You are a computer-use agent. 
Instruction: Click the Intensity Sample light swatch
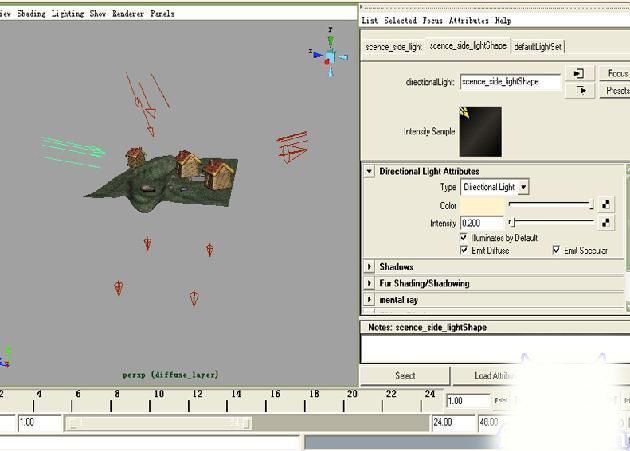[479, 130]
